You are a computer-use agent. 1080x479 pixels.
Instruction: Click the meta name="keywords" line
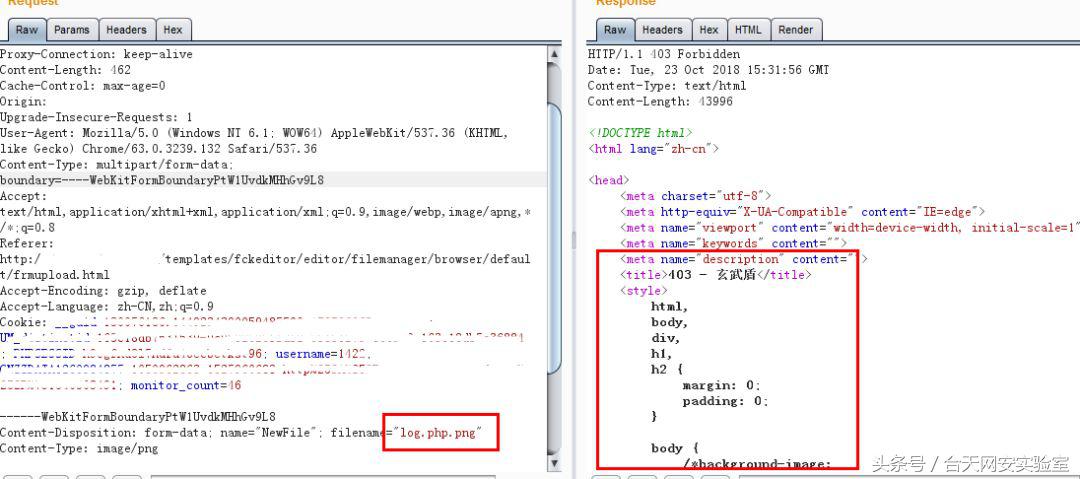tap(732, 243)
